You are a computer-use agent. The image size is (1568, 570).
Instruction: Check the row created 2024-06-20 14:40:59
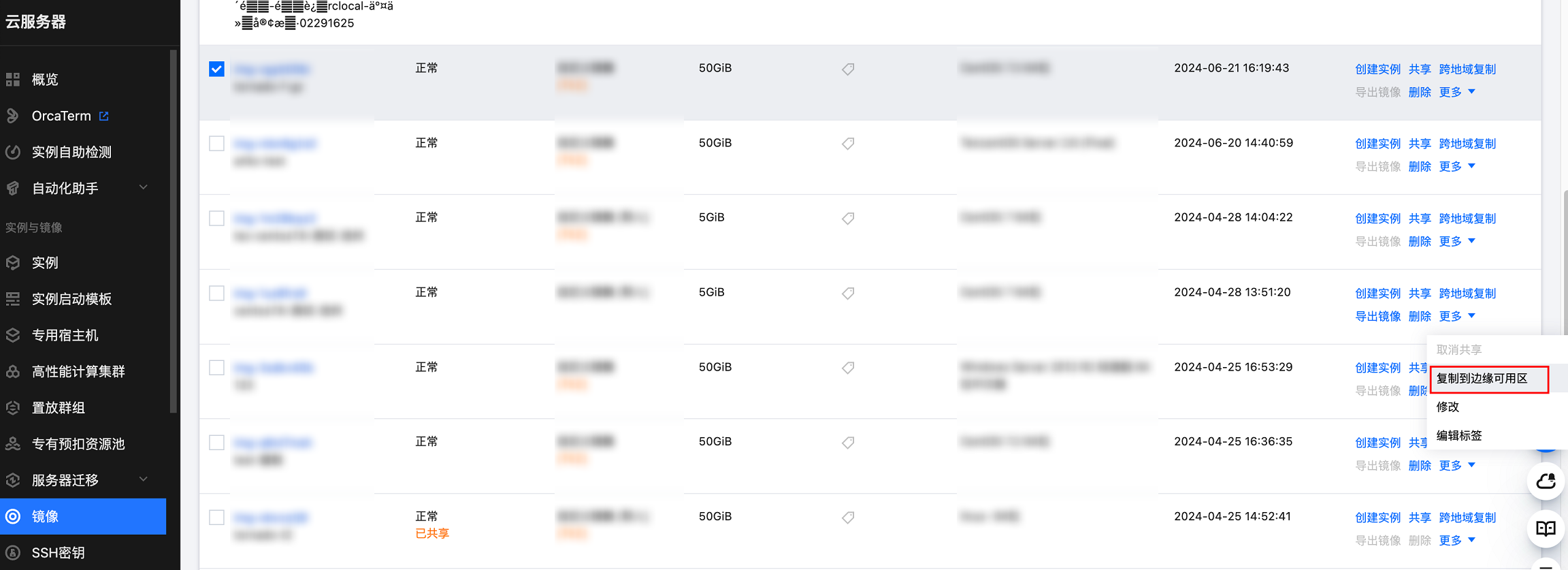[x=216, y=144]
